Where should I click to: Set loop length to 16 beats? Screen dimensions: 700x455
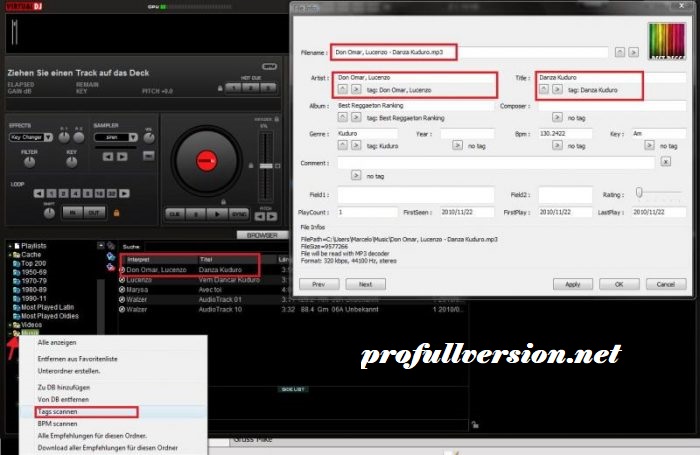[100, 193]
